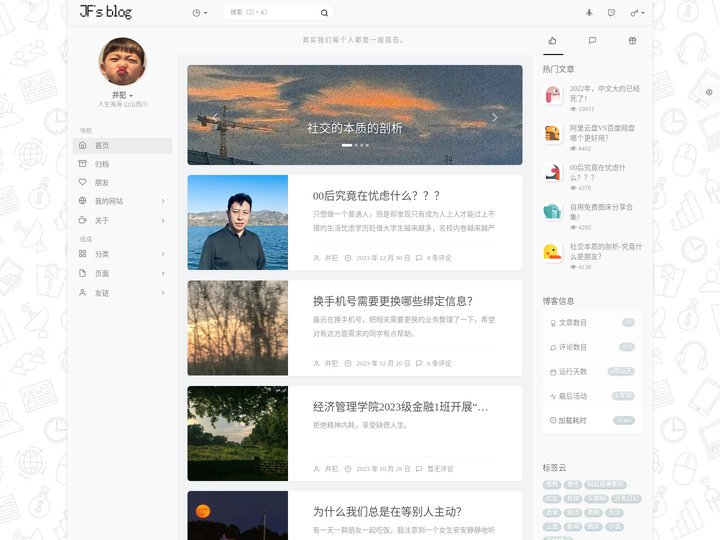The height and width of the screenshot is (540, 720).
Task: Click sunset trees thumbnail image
Action: point(237,328)
